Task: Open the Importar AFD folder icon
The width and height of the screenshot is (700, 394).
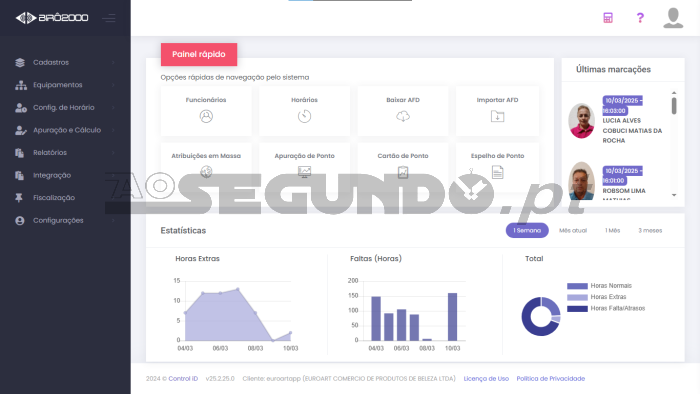Action: coord(497,116)
